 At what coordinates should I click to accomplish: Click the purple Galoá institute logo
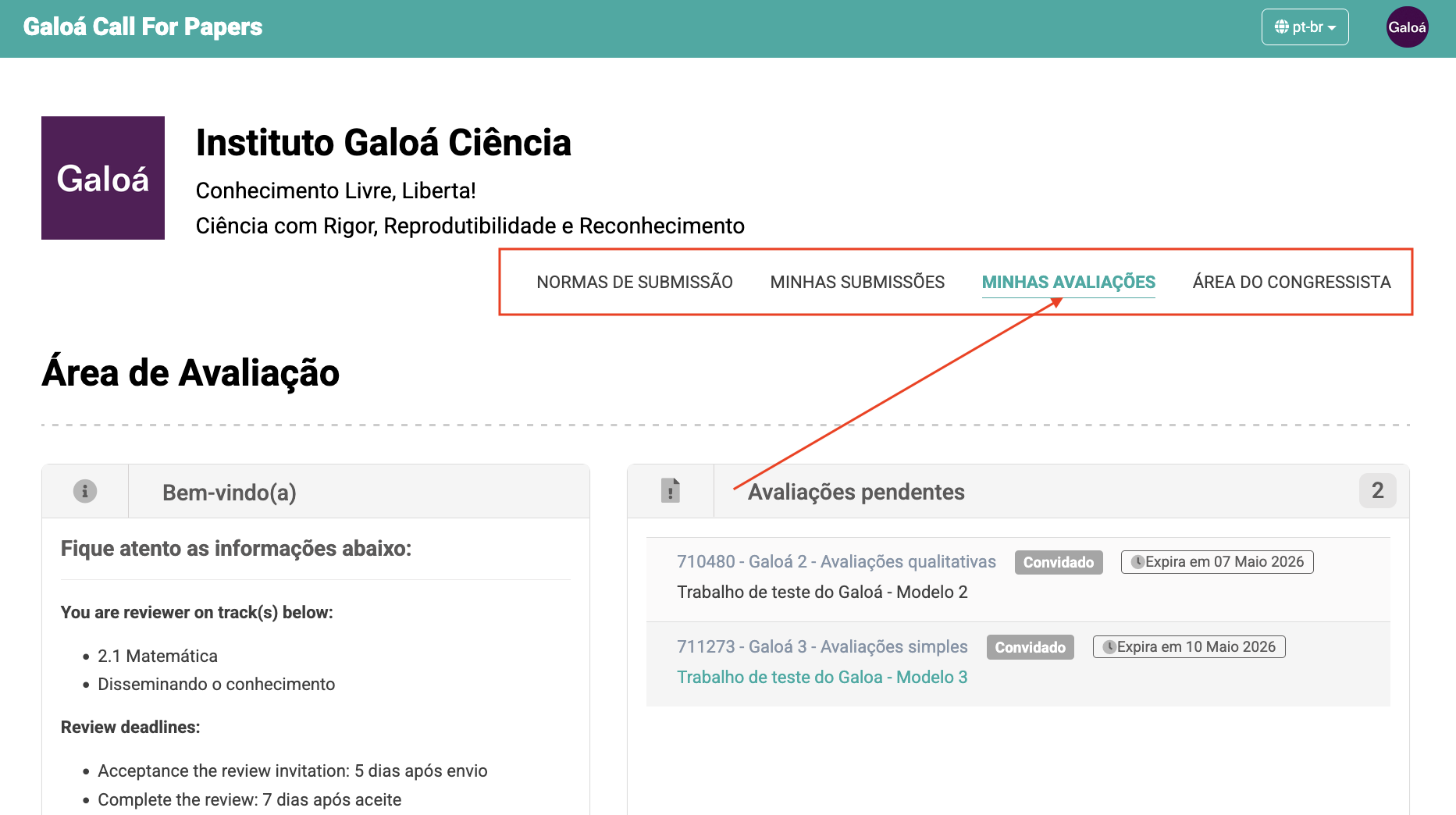coord(103,178)
